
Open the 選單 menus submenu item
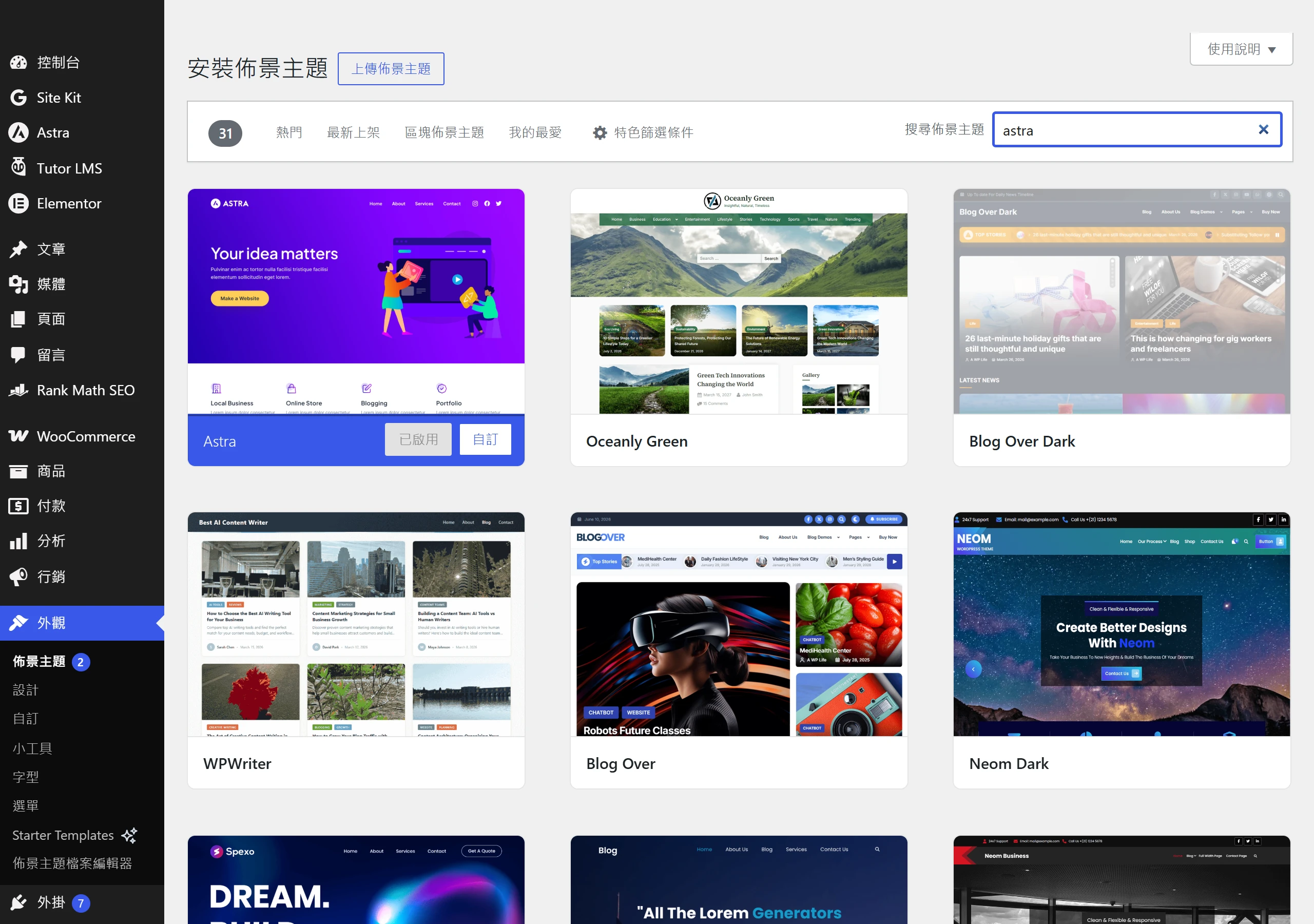click(26, 805)
